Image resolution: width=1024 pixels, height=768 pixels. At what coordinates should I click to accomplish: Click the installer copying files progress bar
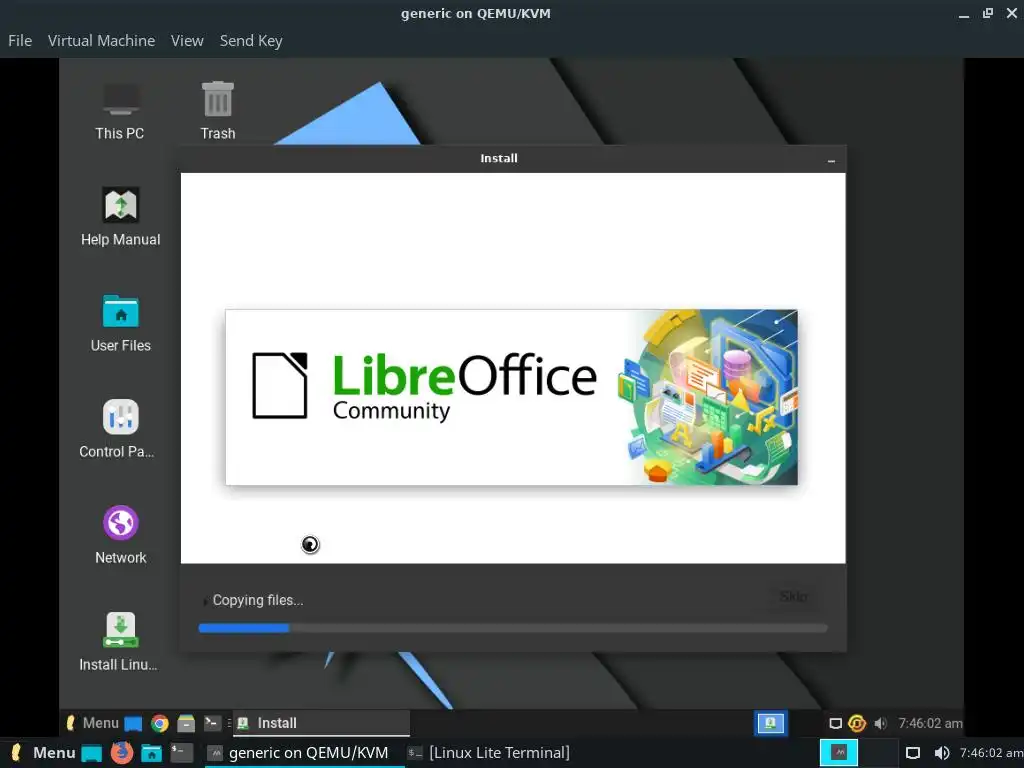point(513,628)
